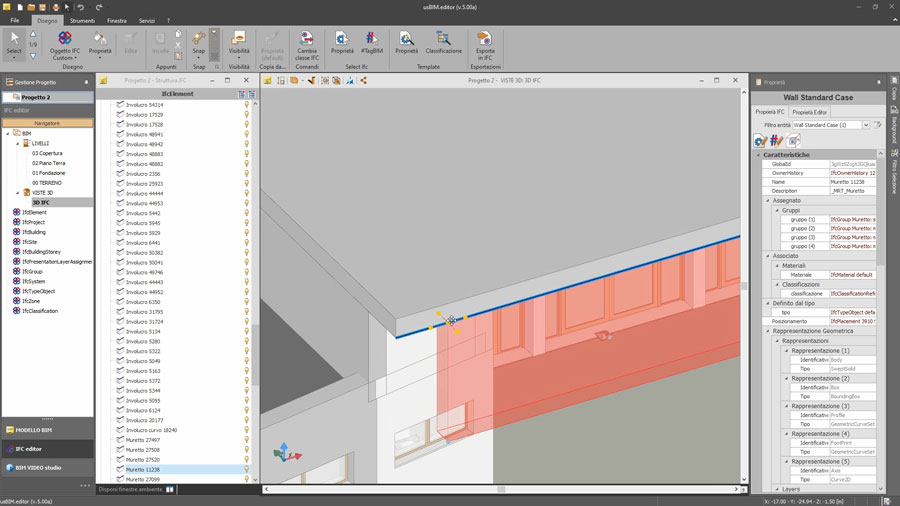Open the Proprietà paint bucket tool in the Disegno group

click(x=100, y=44)
